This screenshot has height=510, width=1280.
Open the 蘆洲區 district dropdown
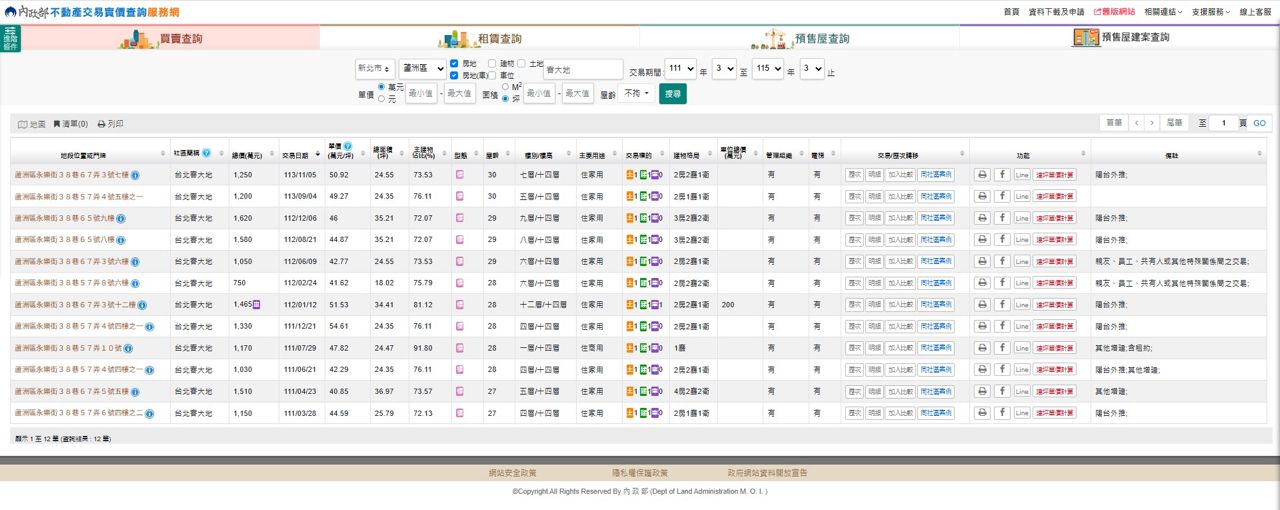click(422, 69)
